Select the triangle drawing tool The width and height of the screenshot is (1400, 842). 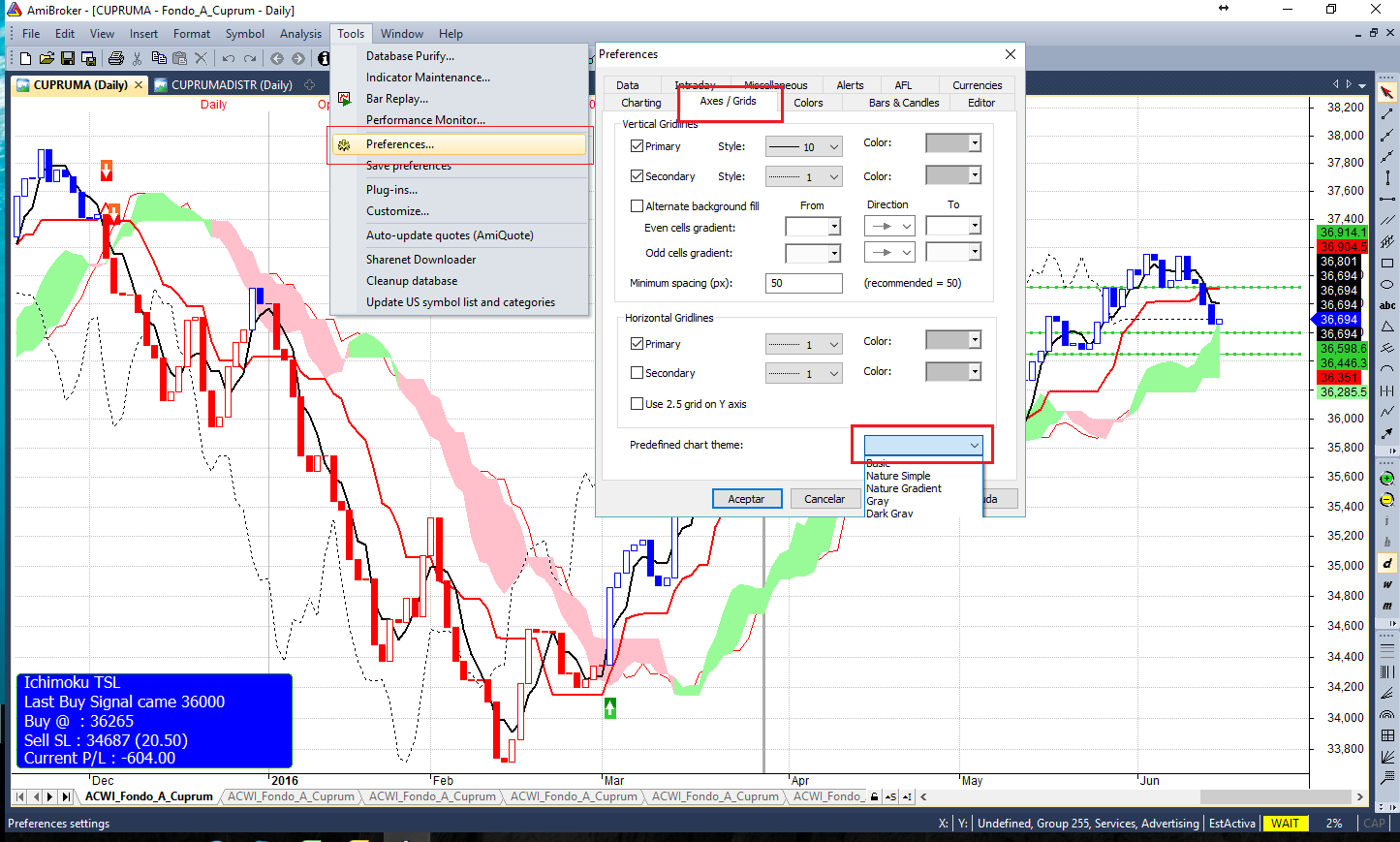(x=1387, y=327)
